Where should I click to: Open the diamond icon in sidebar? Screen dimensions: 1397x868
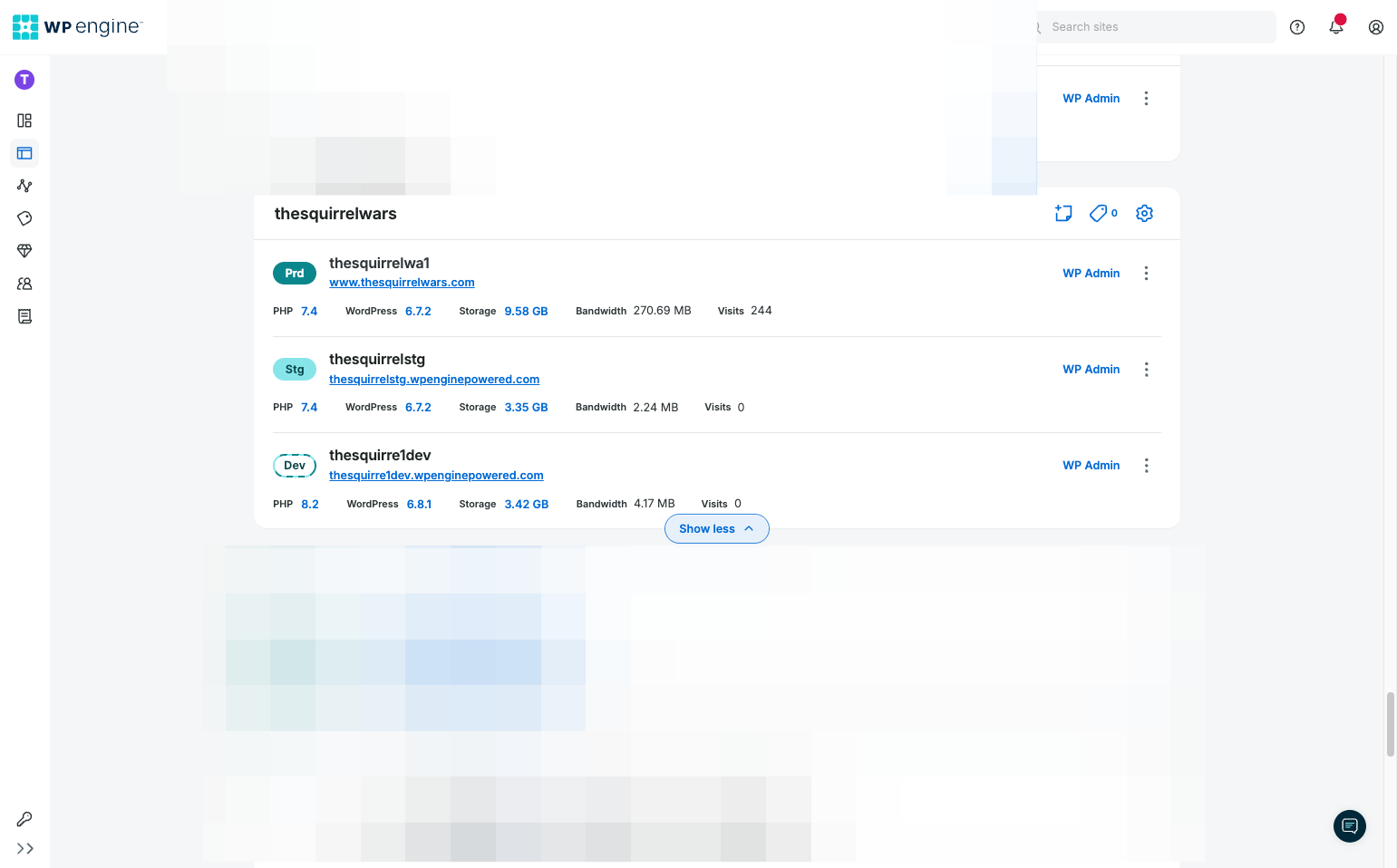24,251
